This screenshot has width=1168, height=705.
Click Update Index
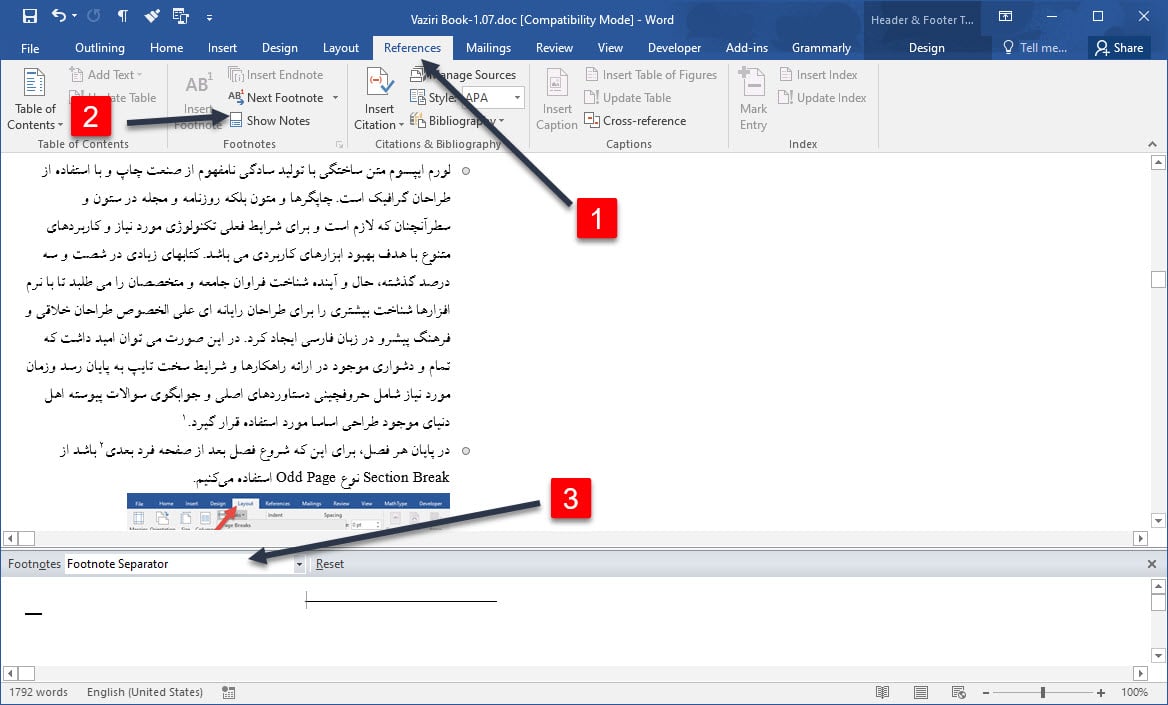(822, 98)
